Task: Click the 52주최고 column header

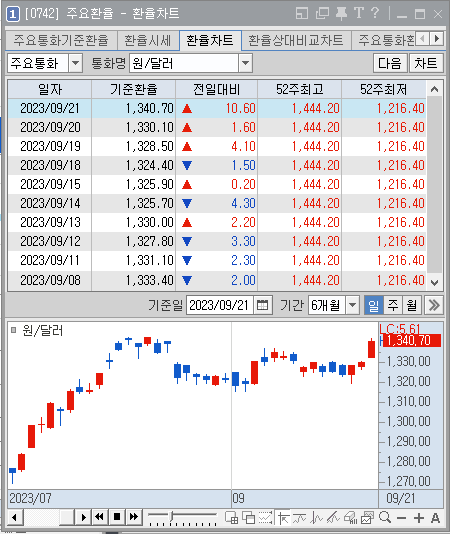Action: click(300, 90)
